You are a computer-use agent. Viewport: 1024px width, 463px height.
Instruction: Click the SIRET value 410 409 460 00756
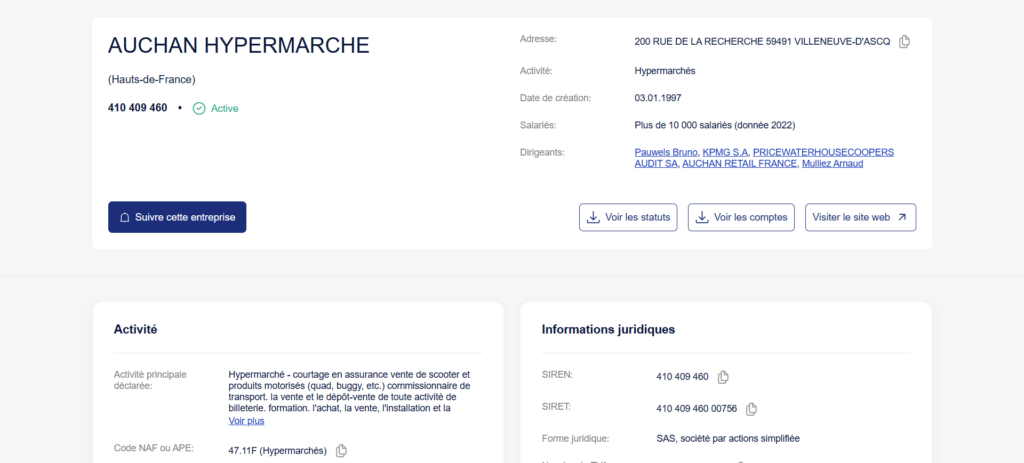click(x=696, y=409)
